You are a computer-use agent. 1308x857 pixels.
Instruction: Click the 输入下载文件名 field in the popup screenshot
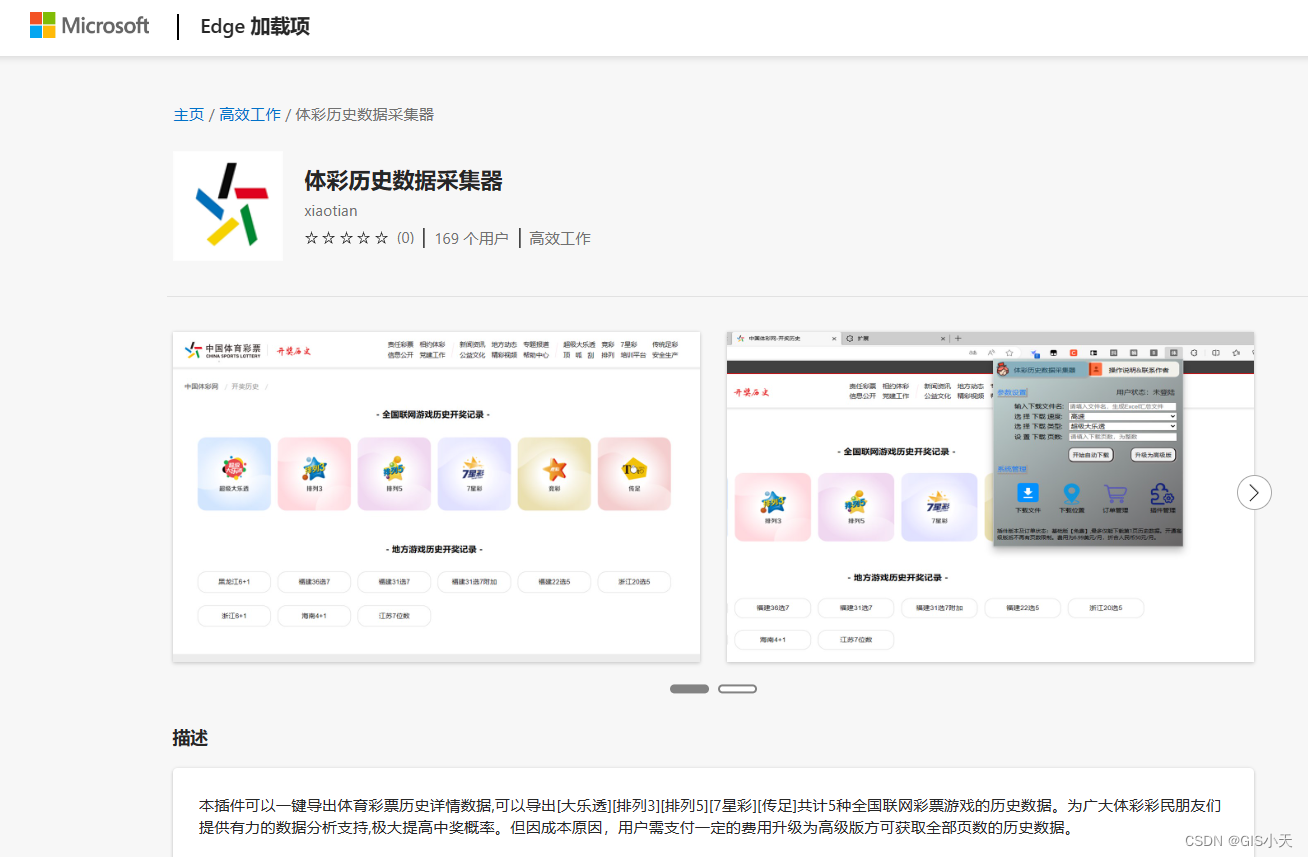click(1122, 406)
